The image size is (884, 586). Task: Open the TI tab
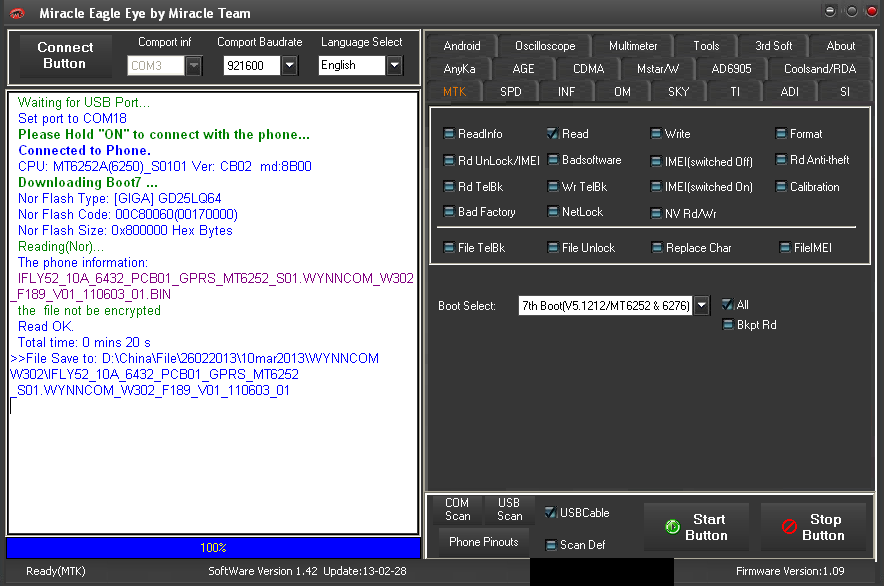(735, 91)
